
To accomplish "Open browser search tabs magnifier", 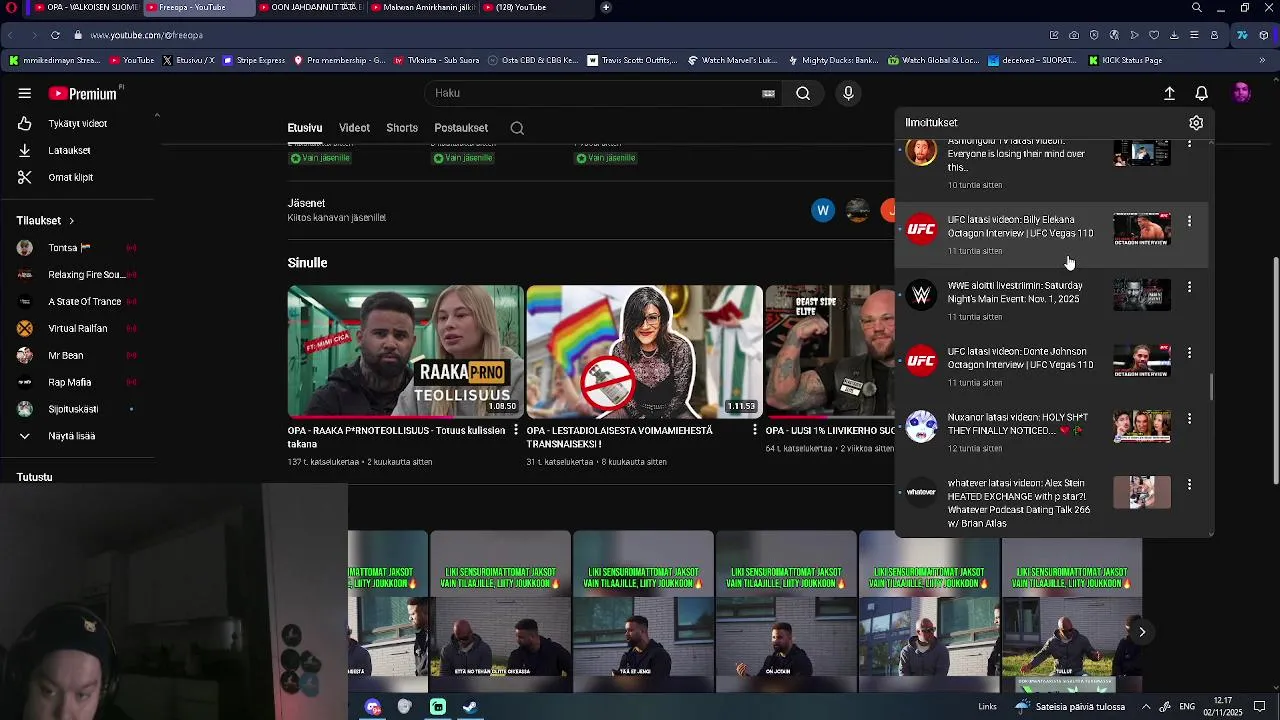I will [x=1197, y=7].
